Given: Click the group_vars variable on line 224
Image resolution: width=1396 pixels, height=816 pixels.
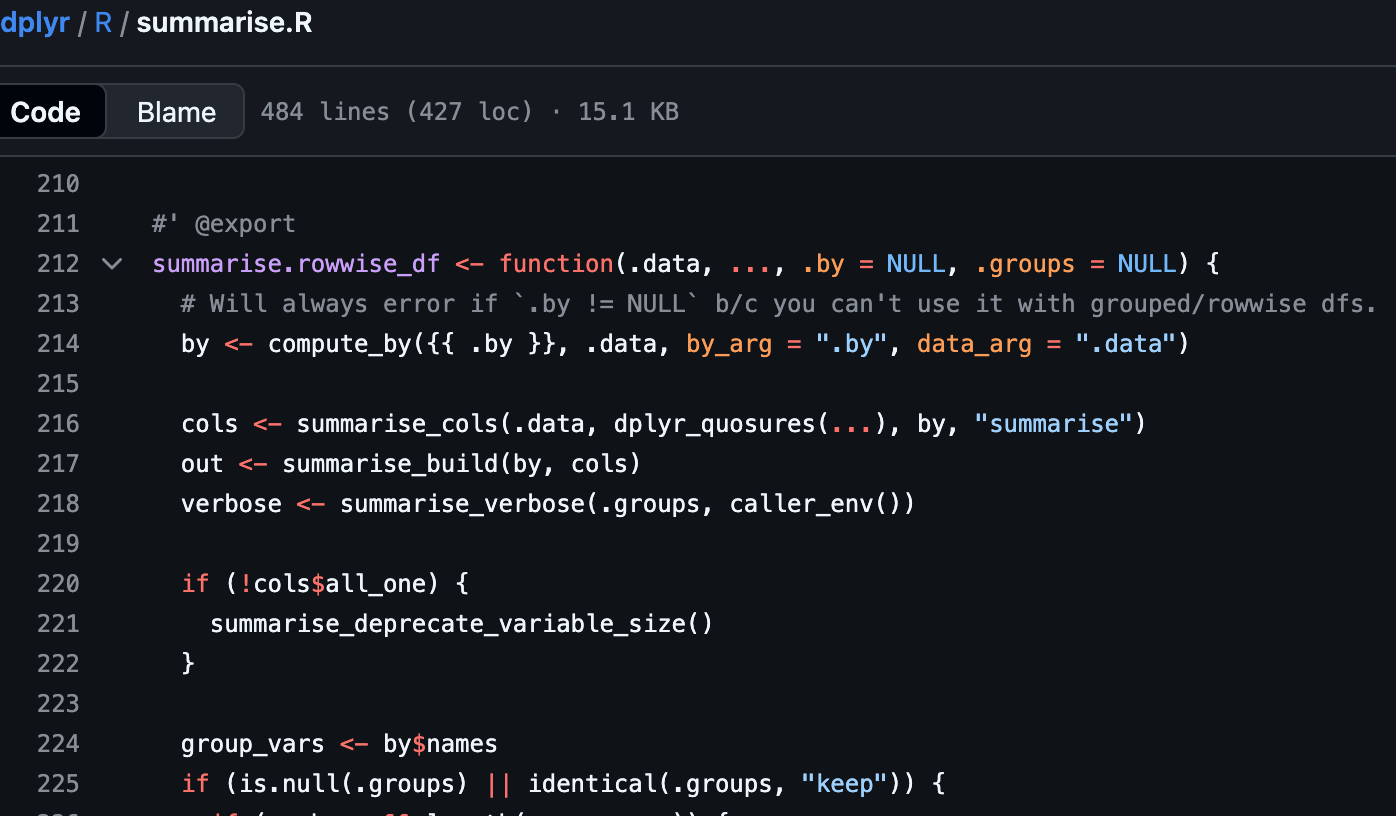Looking at the screenshot, I should [253, 744].
